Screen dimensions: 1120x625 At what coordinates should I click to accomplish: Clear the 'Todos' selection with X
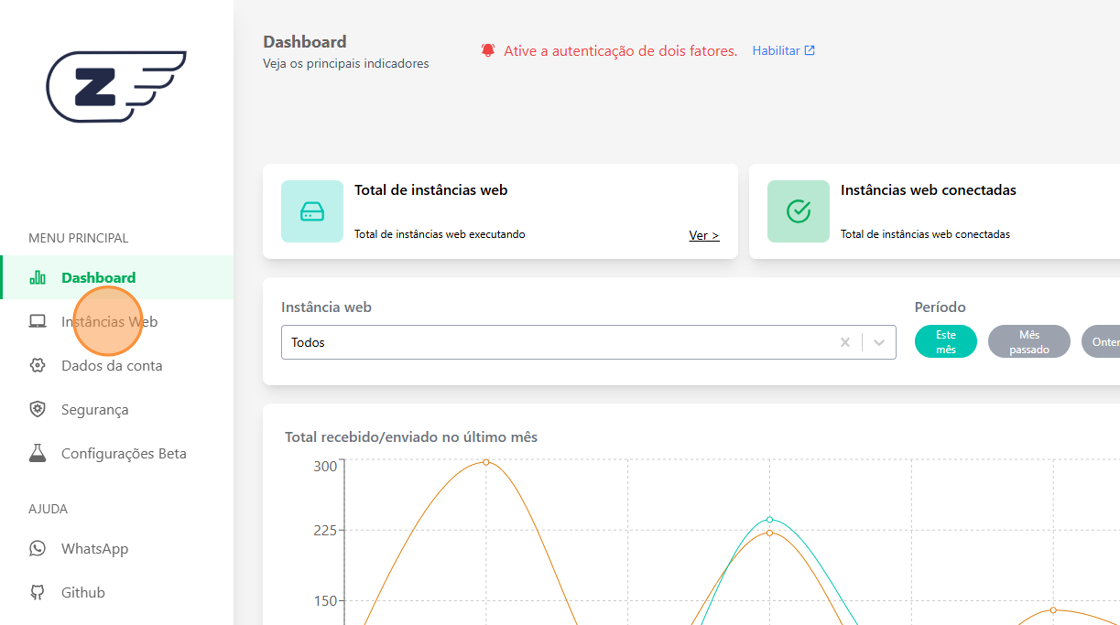[x=845, y=342]
